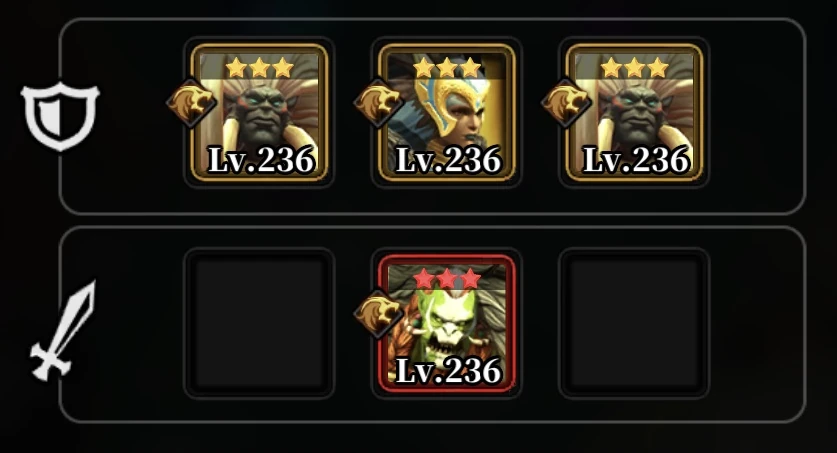
Task: Select the golden-helmet hero in the defense row
Action: [x=447, y=113]
